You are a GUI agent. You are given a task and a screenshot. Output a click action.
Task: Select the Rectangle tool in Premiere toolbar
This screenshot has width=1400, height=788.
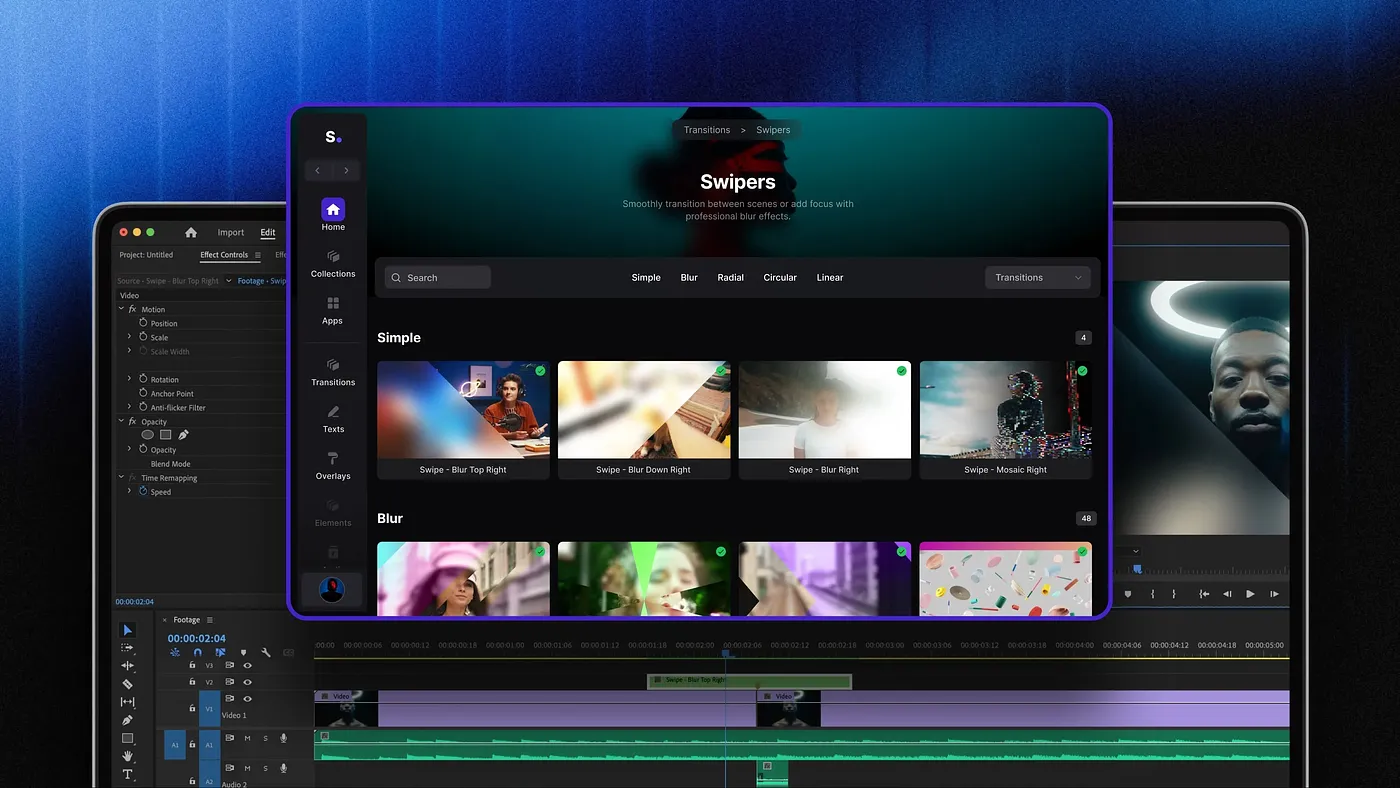click(127, 738)
